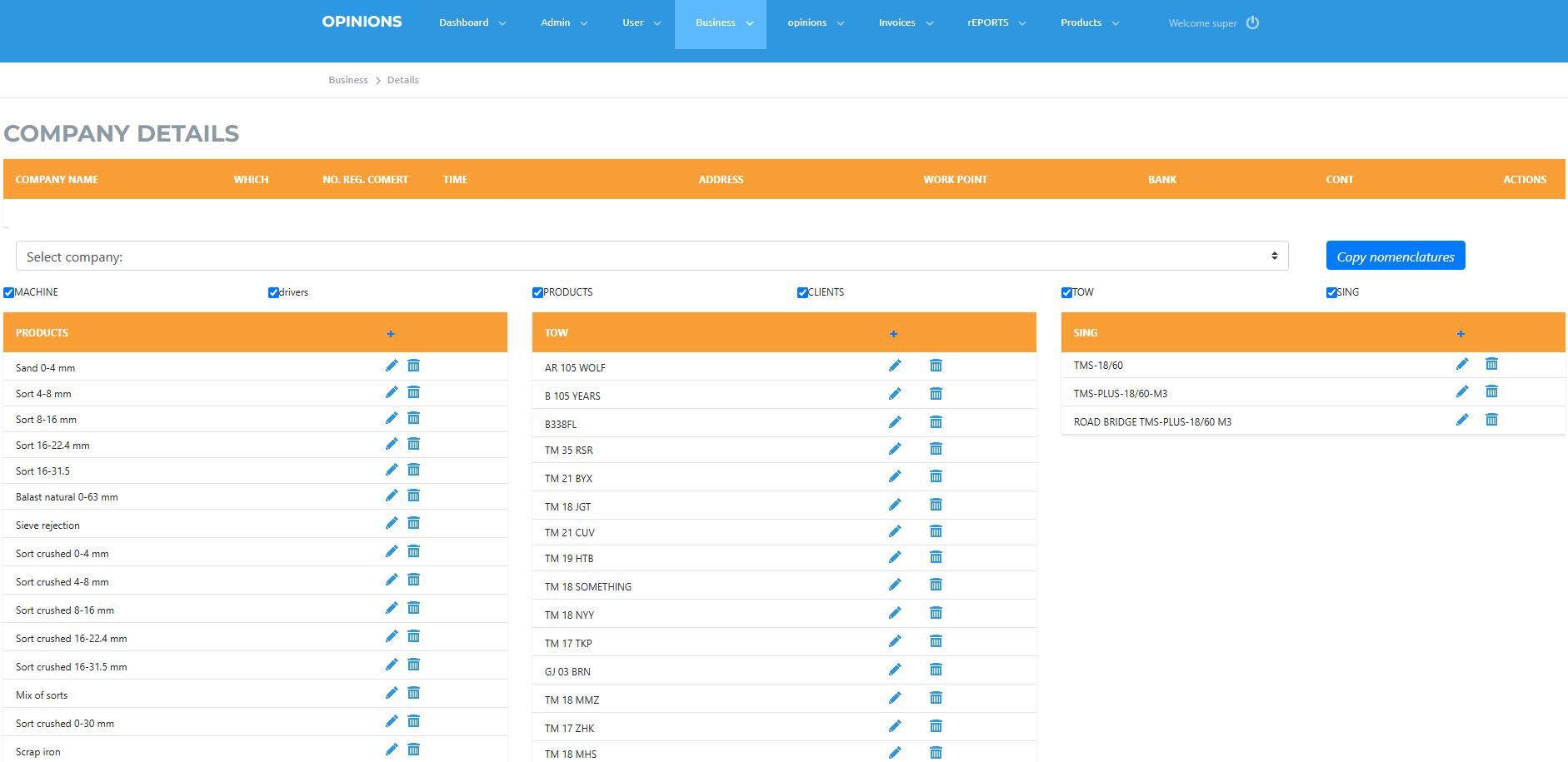Open the Products menu in the top navigation
1568x762 pixels.
pos(1088,22)
